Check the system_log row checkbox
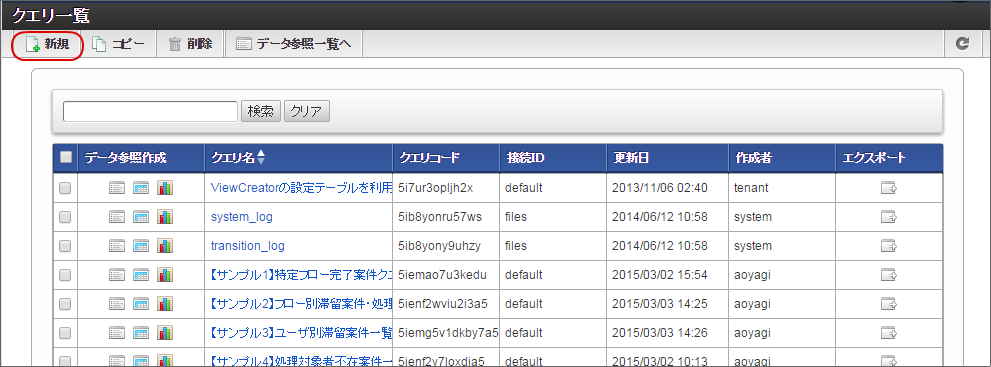Viewport: 991px width, 367px height. [x=65, y=217]
